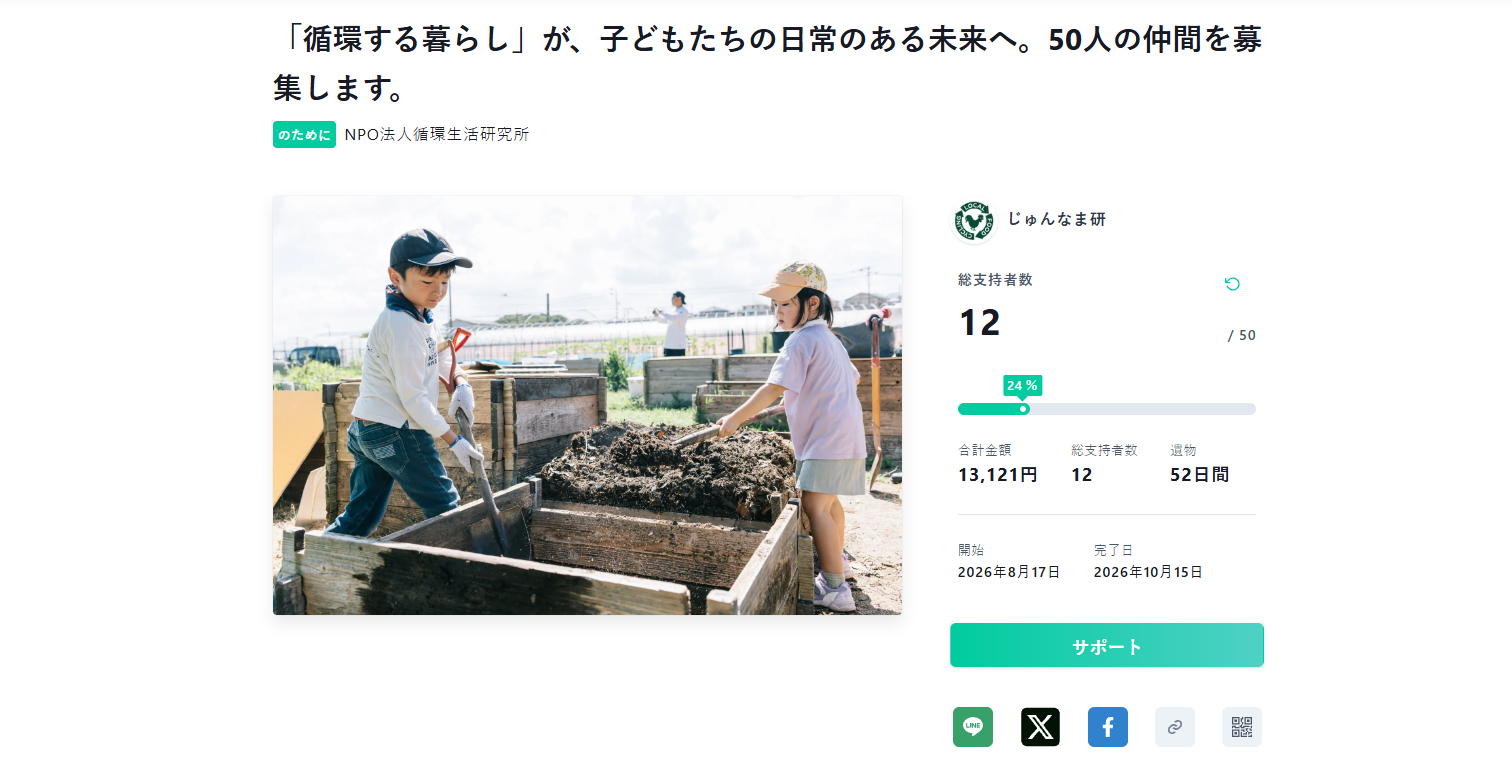1512x760 pixels.
Task: Click the campaign headline text
Action: [x=767, y=64]
